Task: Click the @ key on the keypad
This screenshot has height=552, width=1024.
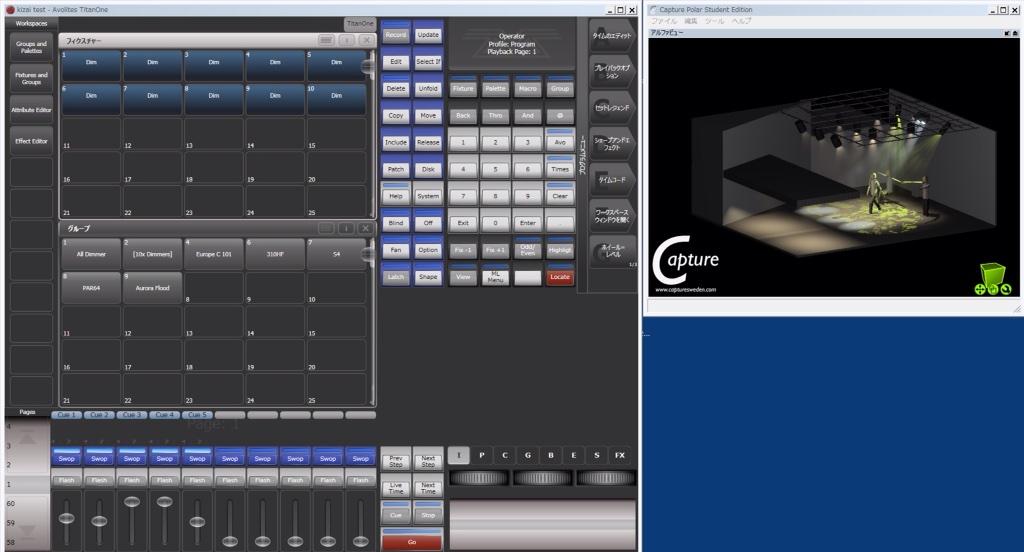Action: (x=560, y=115)
